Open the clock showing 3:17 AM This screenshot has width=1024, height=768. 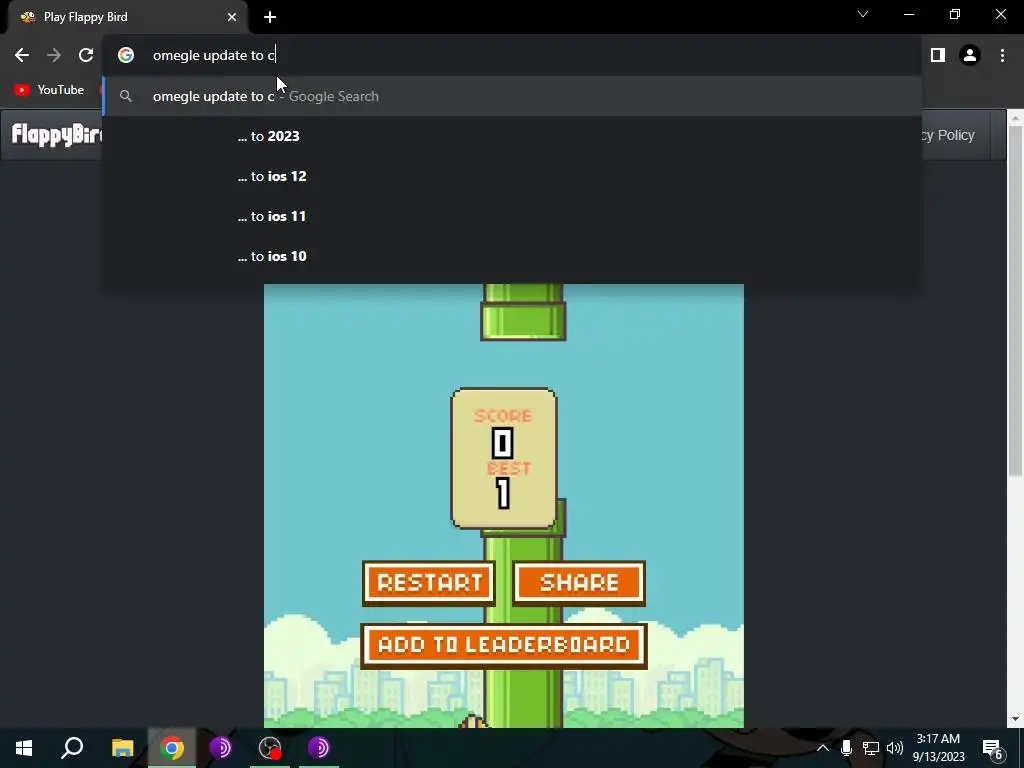938,748
